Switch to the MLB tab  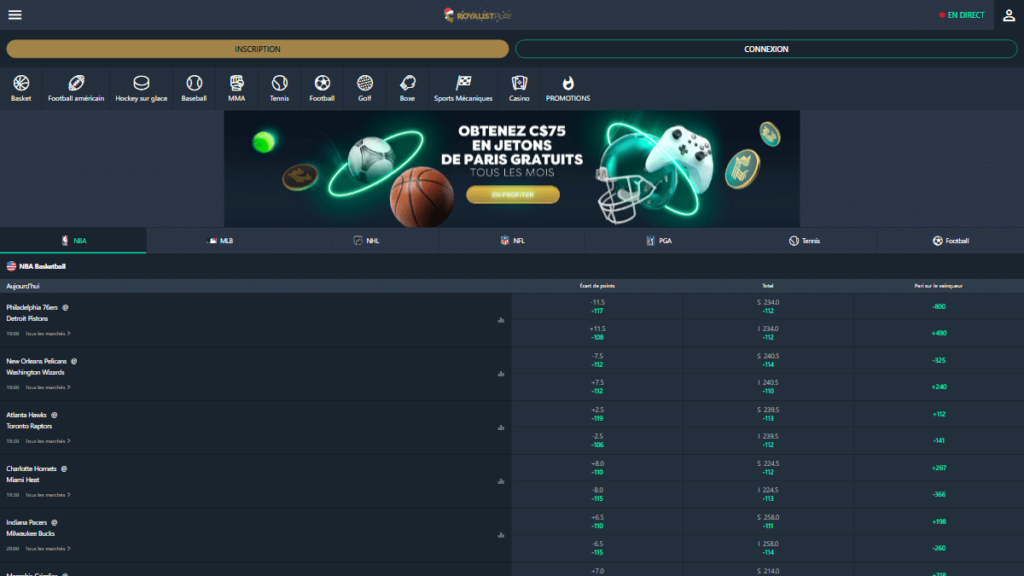(219, 241)
